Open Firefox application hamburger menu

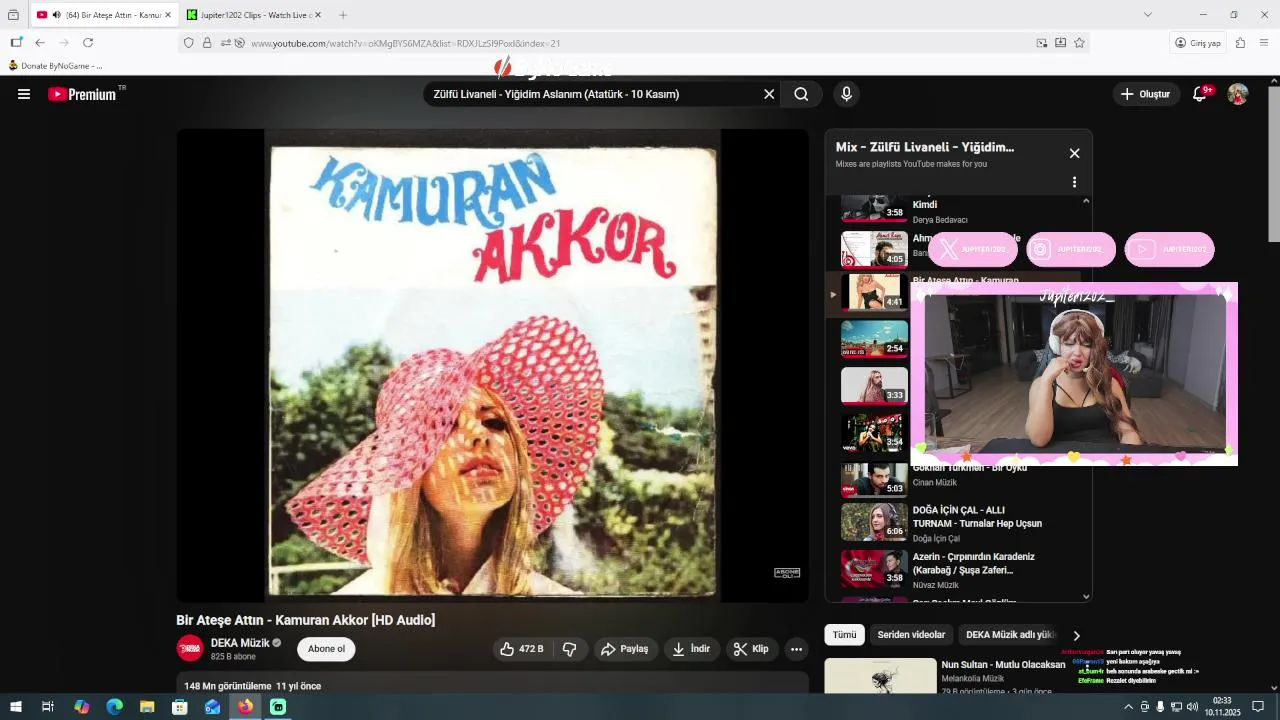(1264, 43)
